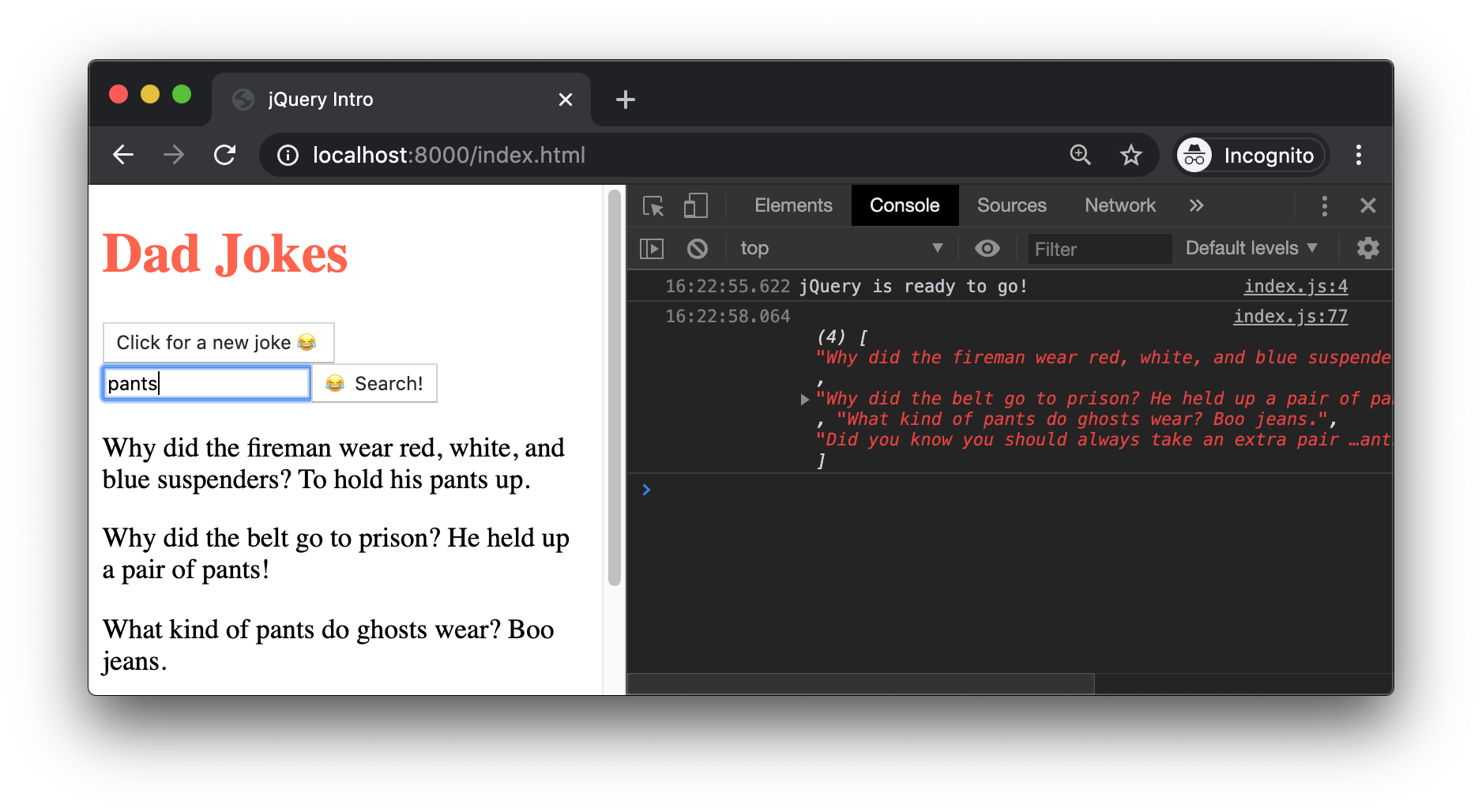Toggle the device emulation toolbar
Viewport: 1482px width, 812px height.
click(695, 205)
